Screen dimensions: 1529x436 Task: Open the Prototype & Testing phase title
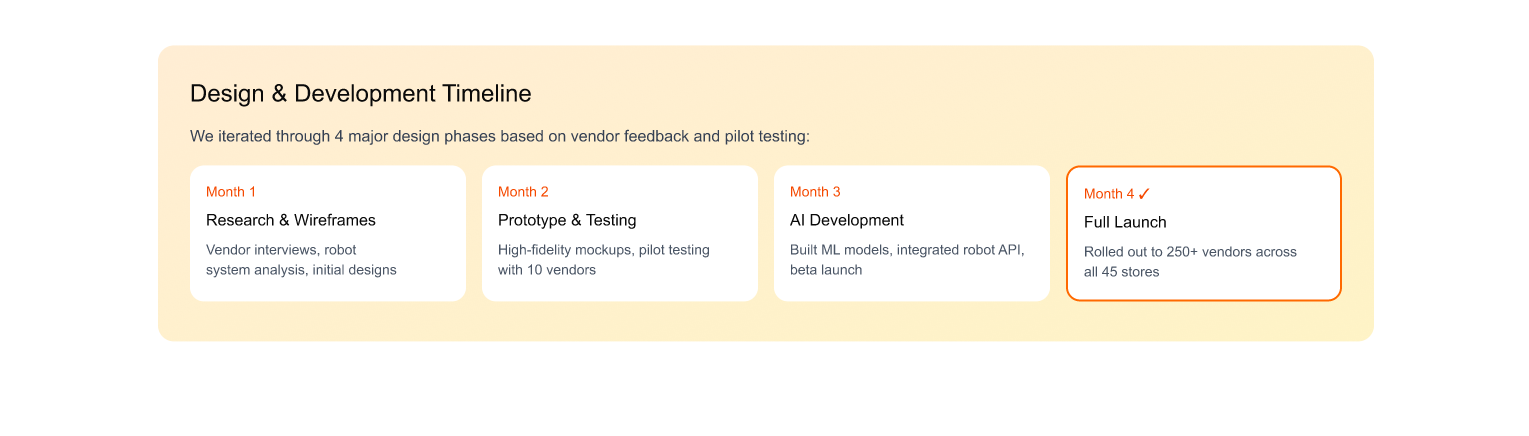coord(567,220)
